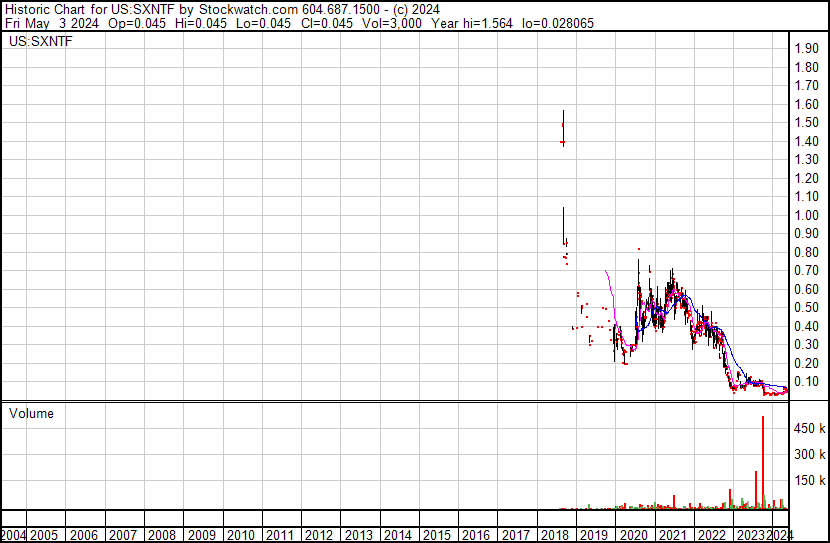The width and height of the screenshot is (830, 543).
Task: Click the 0.40 price axis label
Action: pos(806,326)
